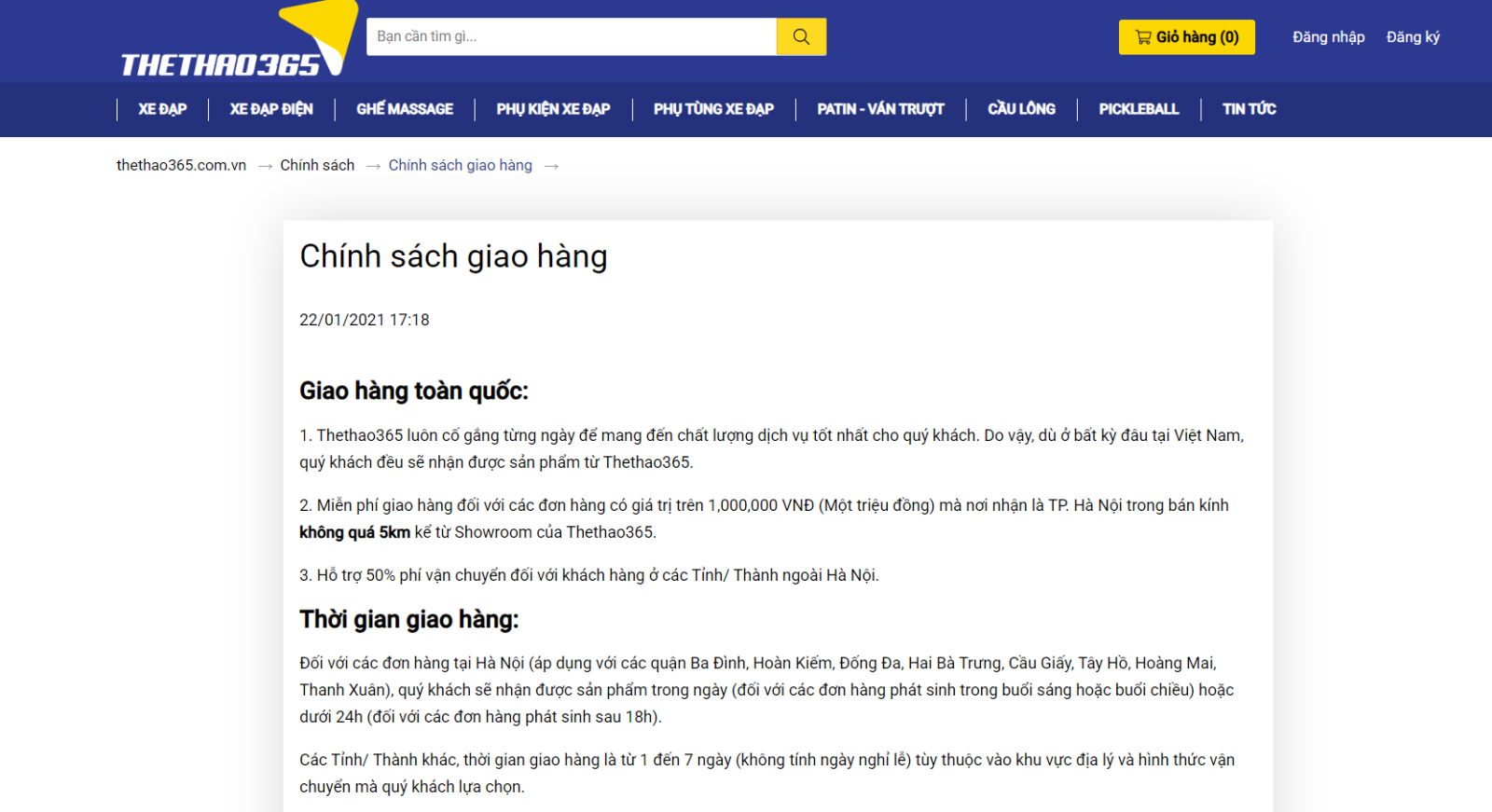This screenshot has width=1492, height=812.
Task: Navigate to PHỤ KIỆN XE ĐẠP
Action: pyautogui.click(x=553, y=109)
